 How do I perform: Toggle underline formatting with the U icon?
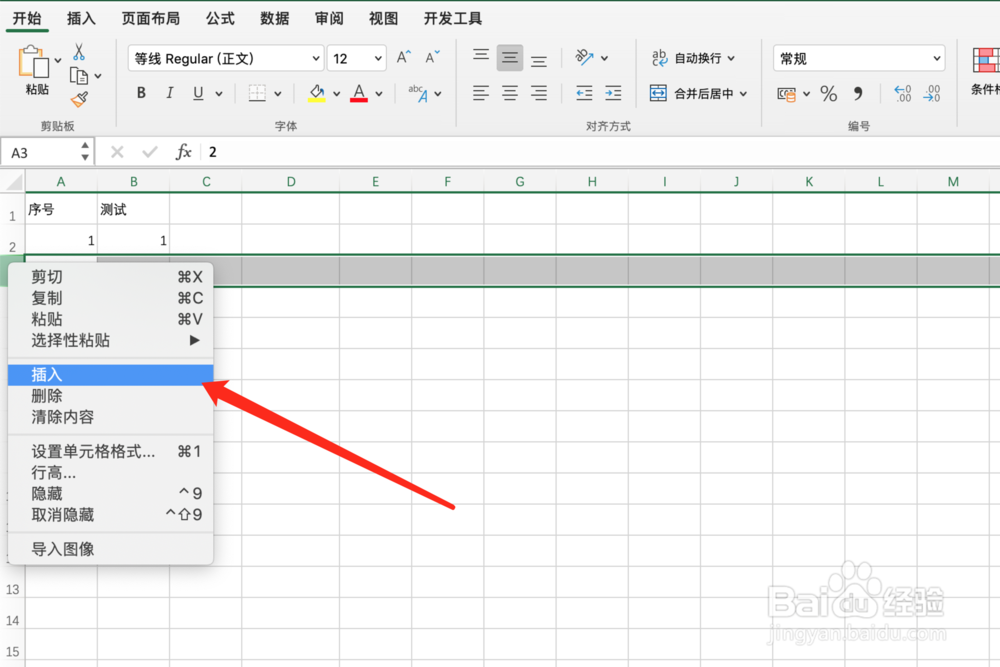(196, 92)
